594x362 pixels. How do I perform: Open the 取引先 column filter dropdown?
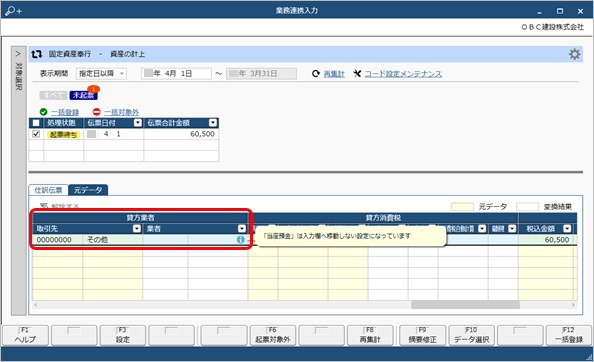point(137,229)
